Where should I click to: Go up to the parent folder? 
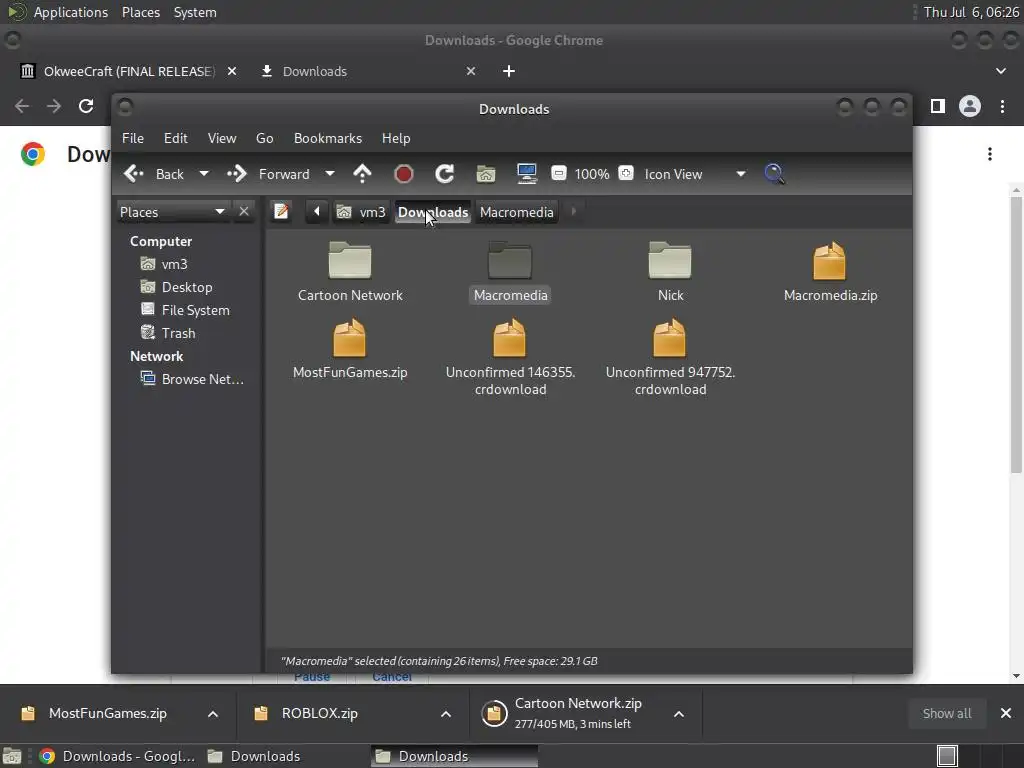coord(362,174)
